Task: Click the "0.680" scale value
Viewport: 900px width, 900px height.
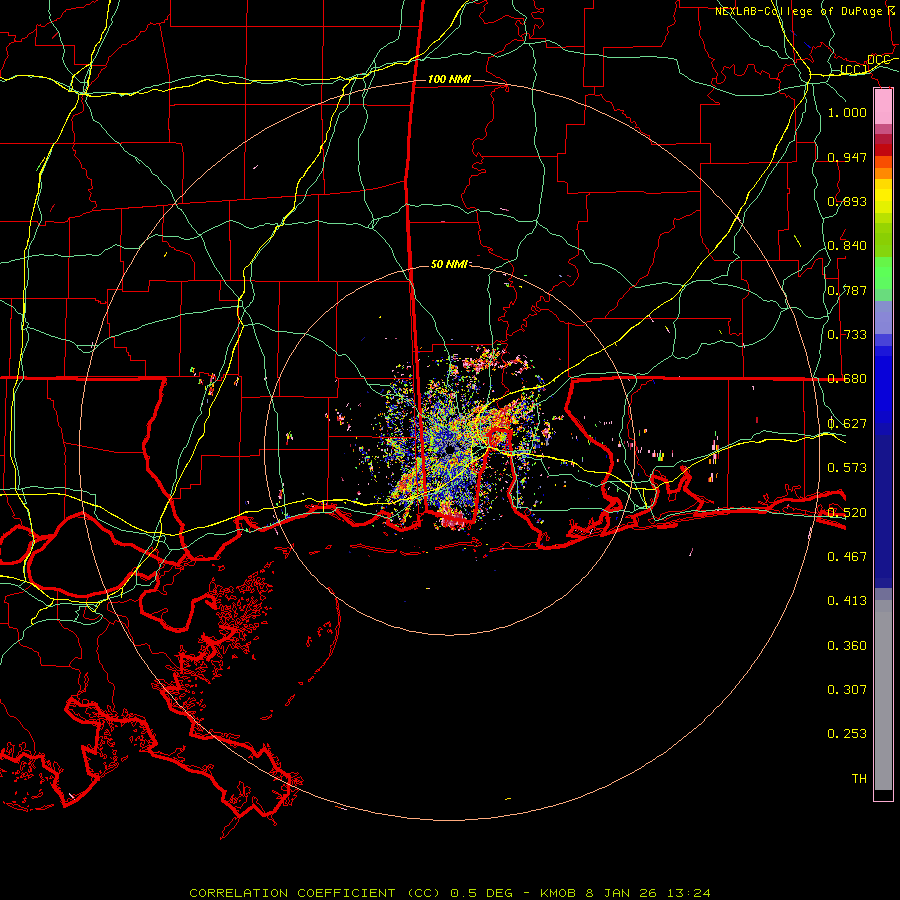Action: [847, 378]
